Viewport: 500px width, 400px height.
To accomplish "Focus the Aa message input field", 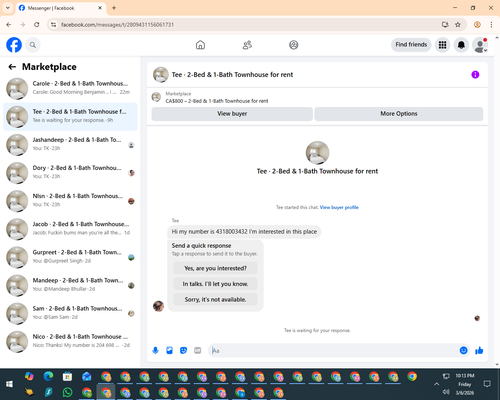I will (333, 350).
